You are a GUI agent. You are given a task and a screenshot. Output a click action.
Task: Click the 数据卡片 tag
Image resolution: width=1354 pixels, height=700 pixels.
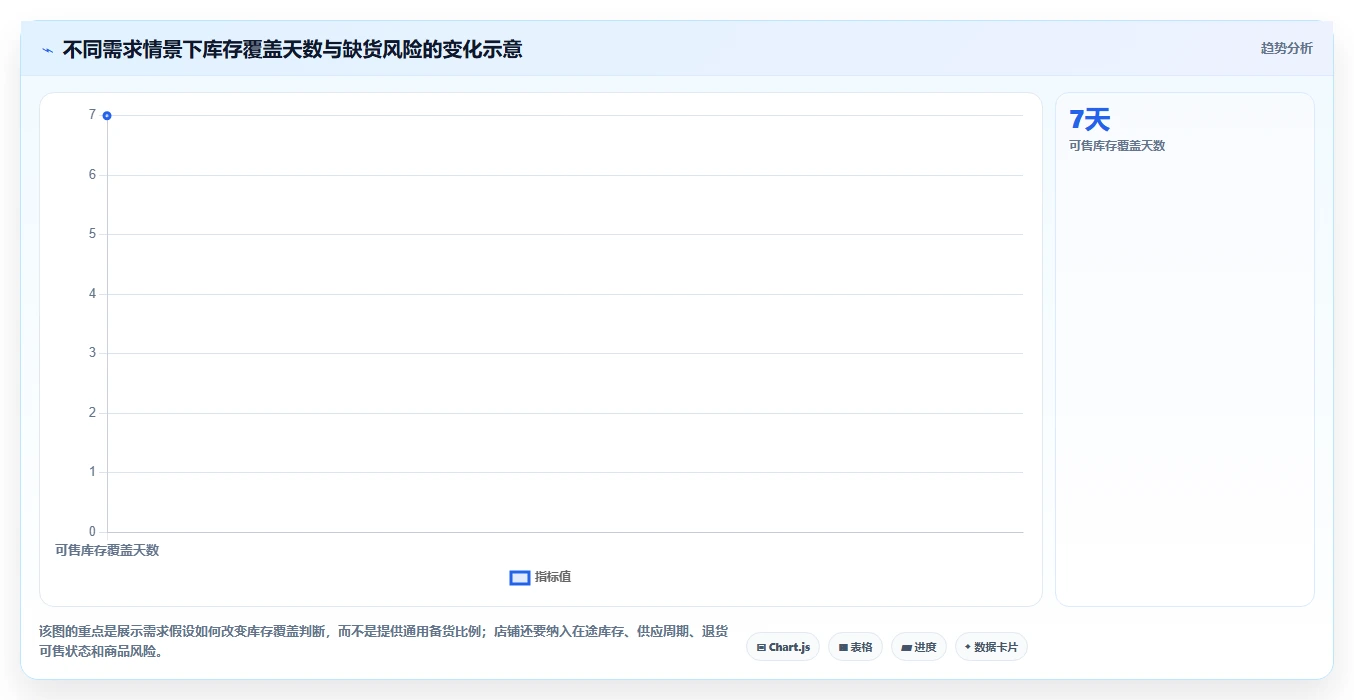click(991, 647)
